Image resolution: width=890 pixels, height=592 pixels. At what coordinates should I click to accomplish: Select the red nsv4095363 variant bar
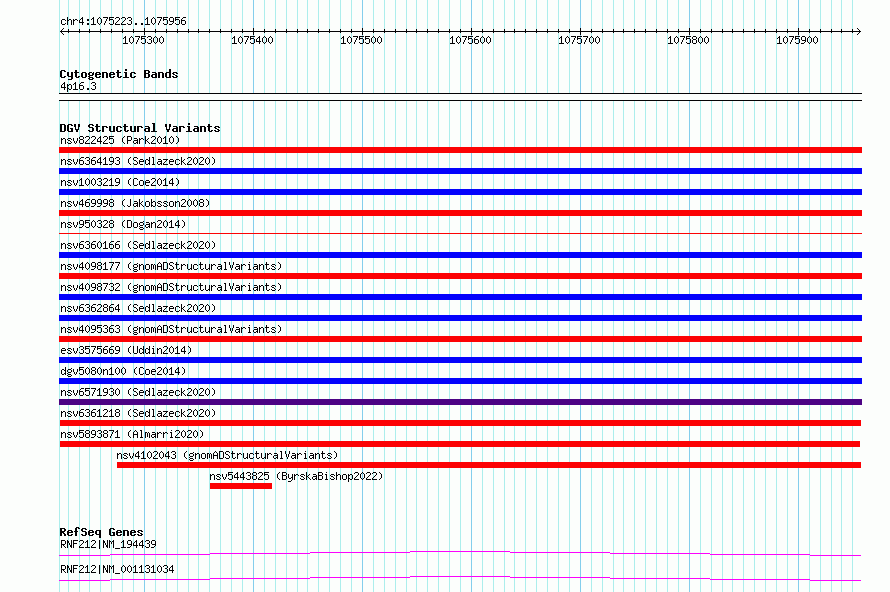pyautogui.click(x=460, y=339)
